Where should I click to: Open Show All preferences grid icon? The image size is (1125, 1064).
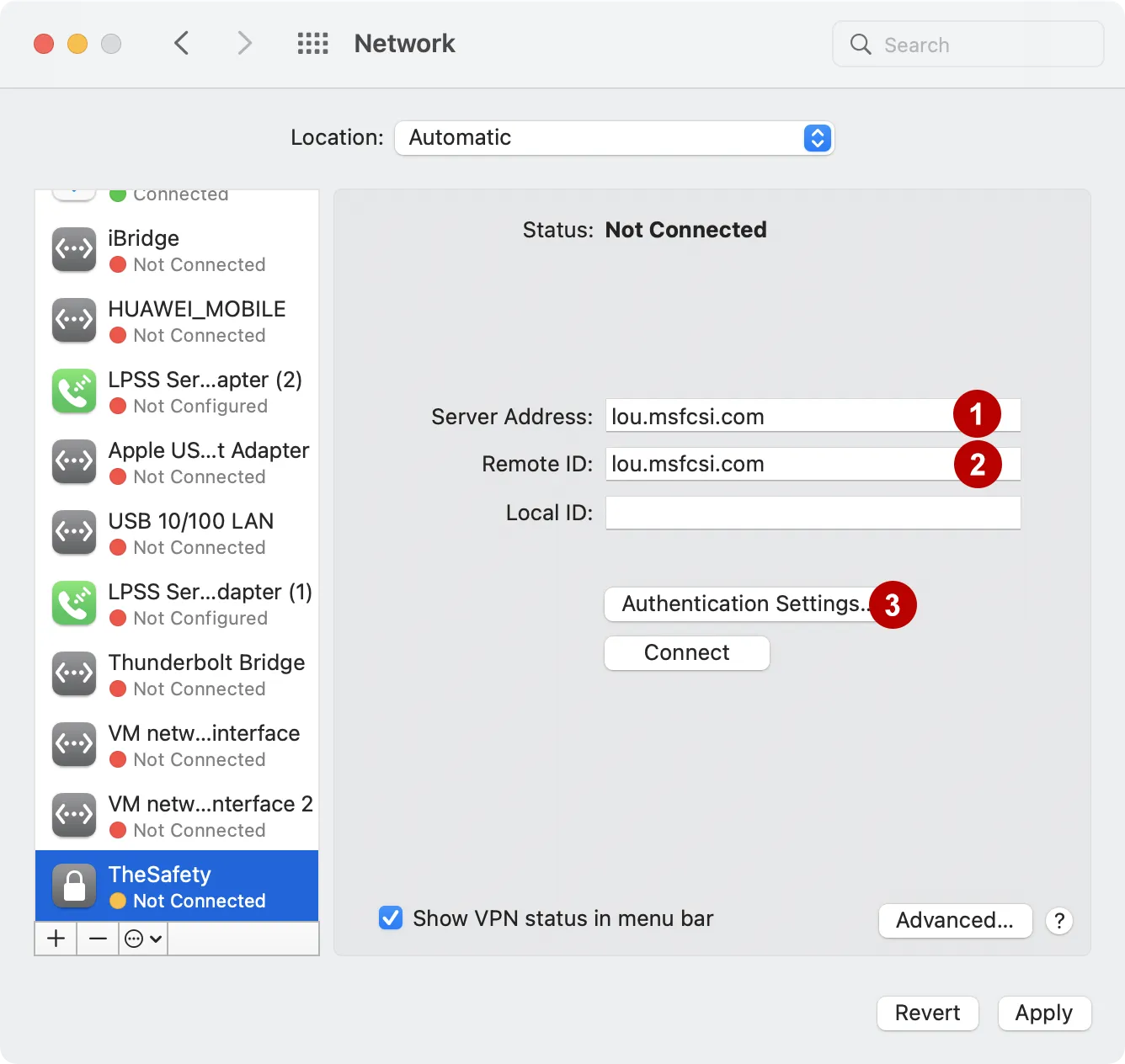click(x=312, y=43)
